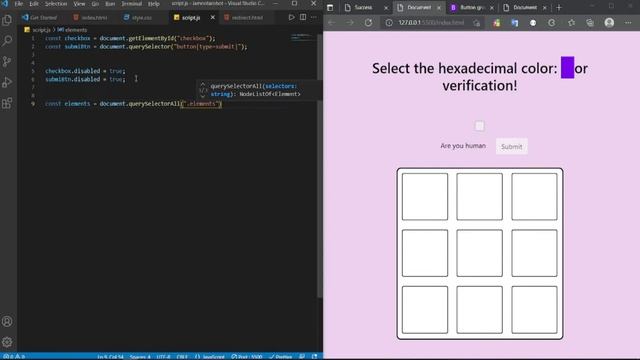Open the Terminal menu
Image resolution: width=640 pixels, height=360 pixels.
tap(131, 4)
